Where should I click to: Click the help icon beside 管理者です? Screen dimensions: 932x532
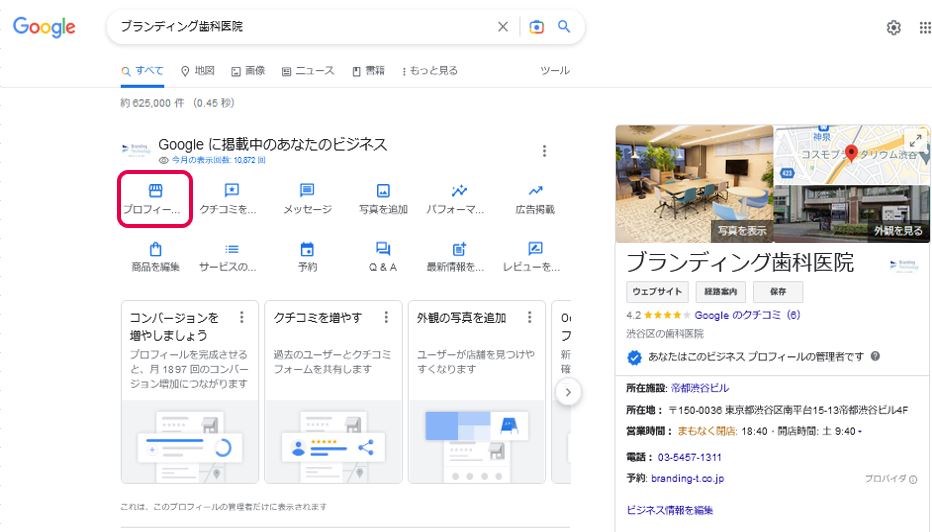click(x=875, y=356)
